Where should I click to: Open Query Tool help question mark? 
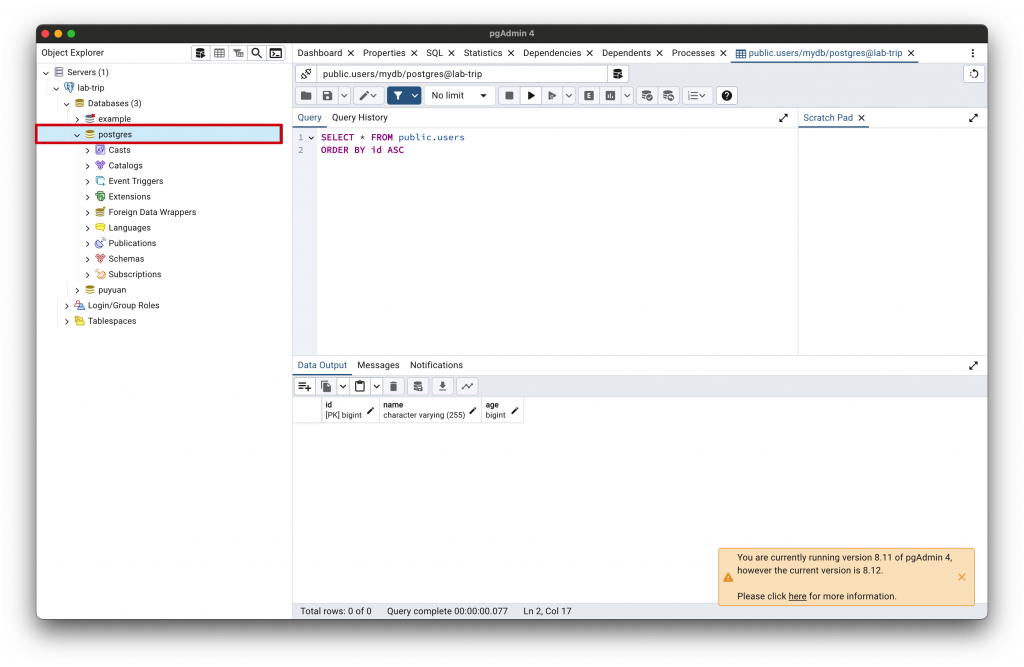coord(726,95)
